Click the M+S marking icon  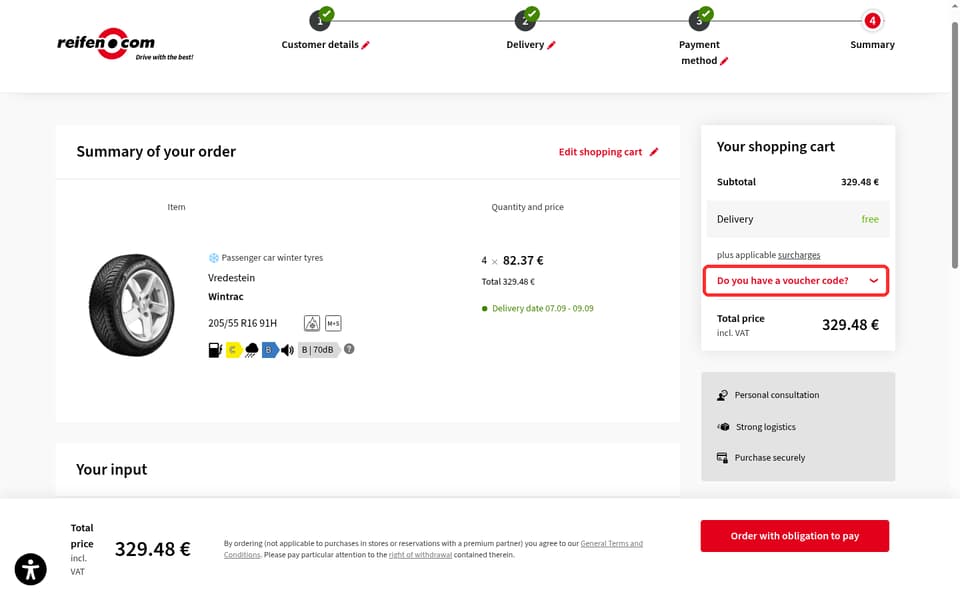[x=333, y=323]
